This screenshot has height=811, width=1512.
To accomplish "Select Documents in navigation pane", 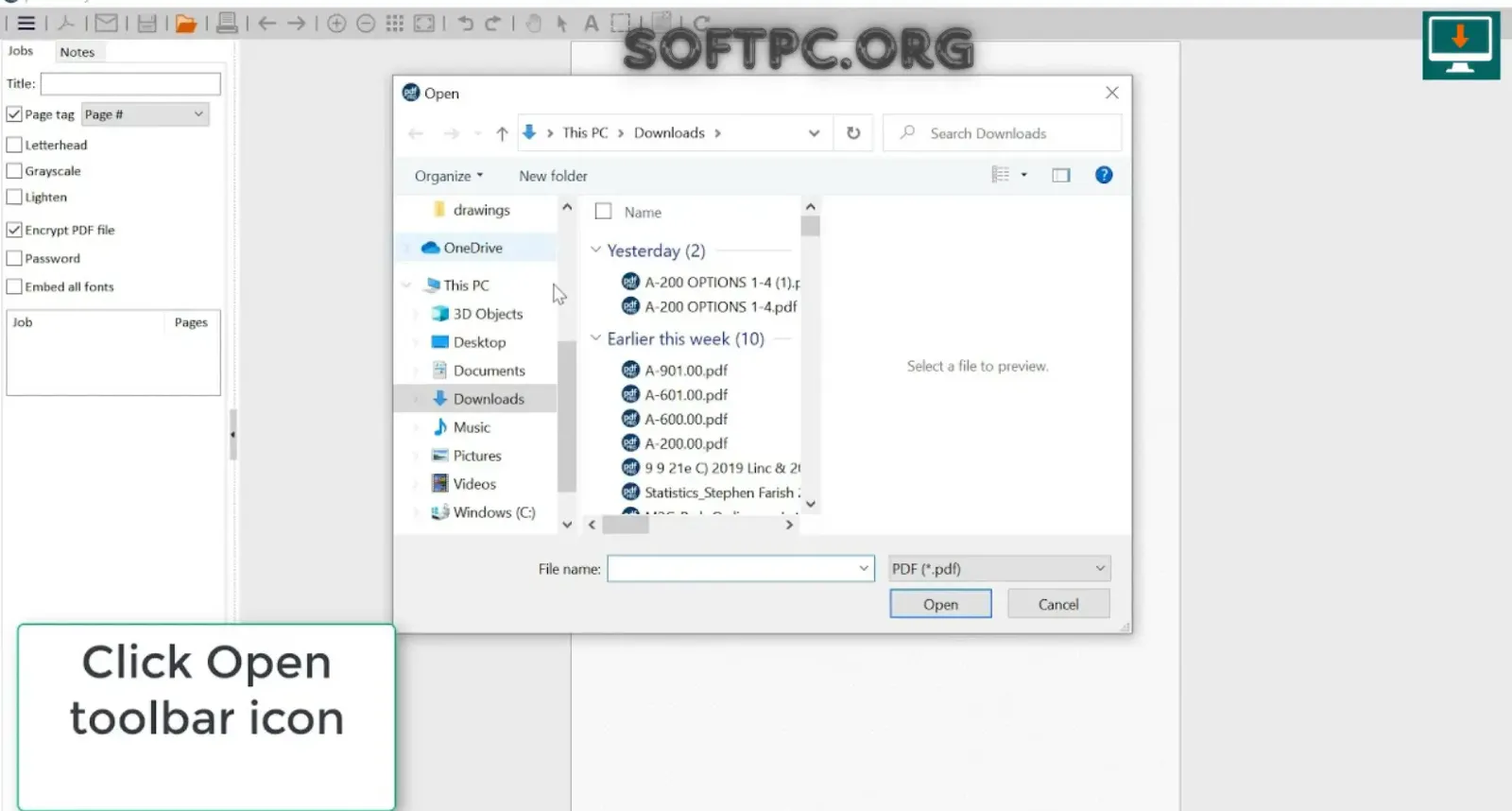I will pos(489,371).
